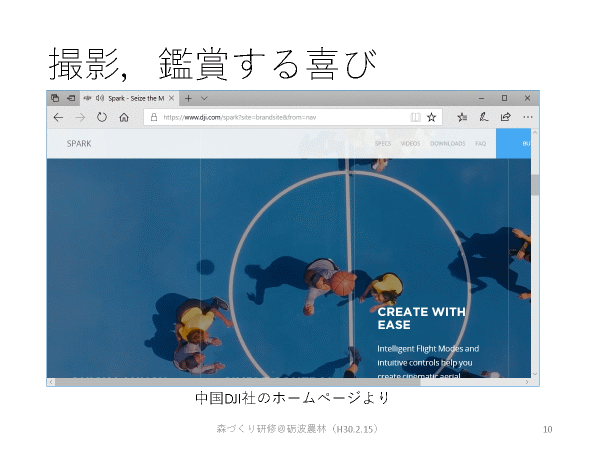Refresh the DJI Spark page
The height and width of the screenshot is (450, 600).
[102, 117]
